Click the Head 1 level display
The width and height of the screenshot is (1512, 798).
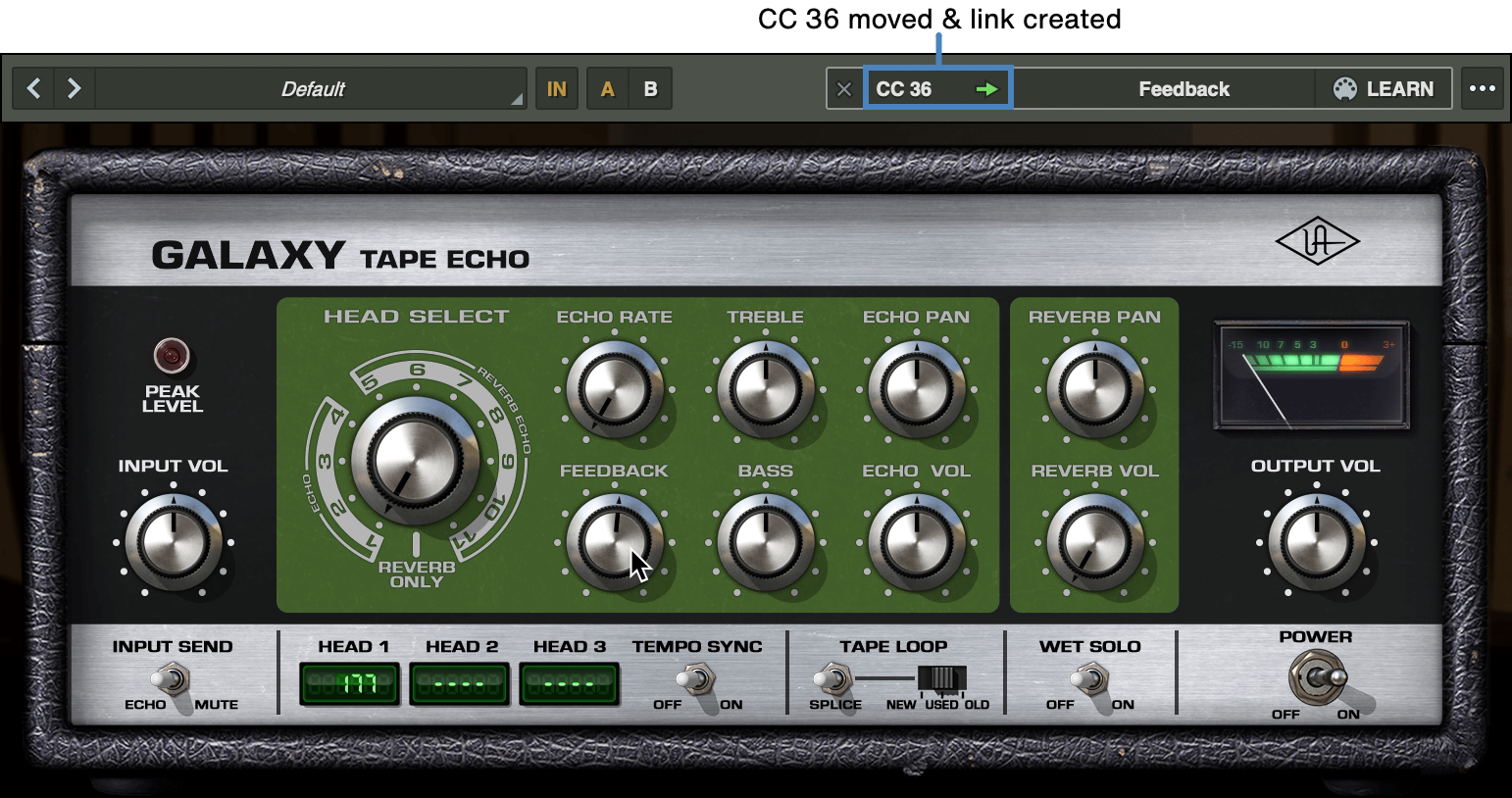349,682
